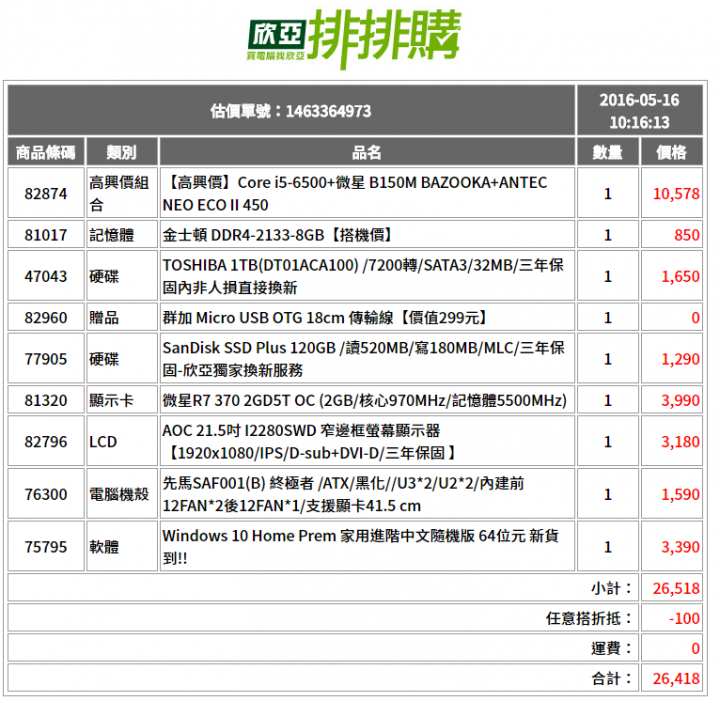This screenshot has width=720, height=701.
Task: Select product code 81017
Action: pyautogui.click(x=46, y=235)
